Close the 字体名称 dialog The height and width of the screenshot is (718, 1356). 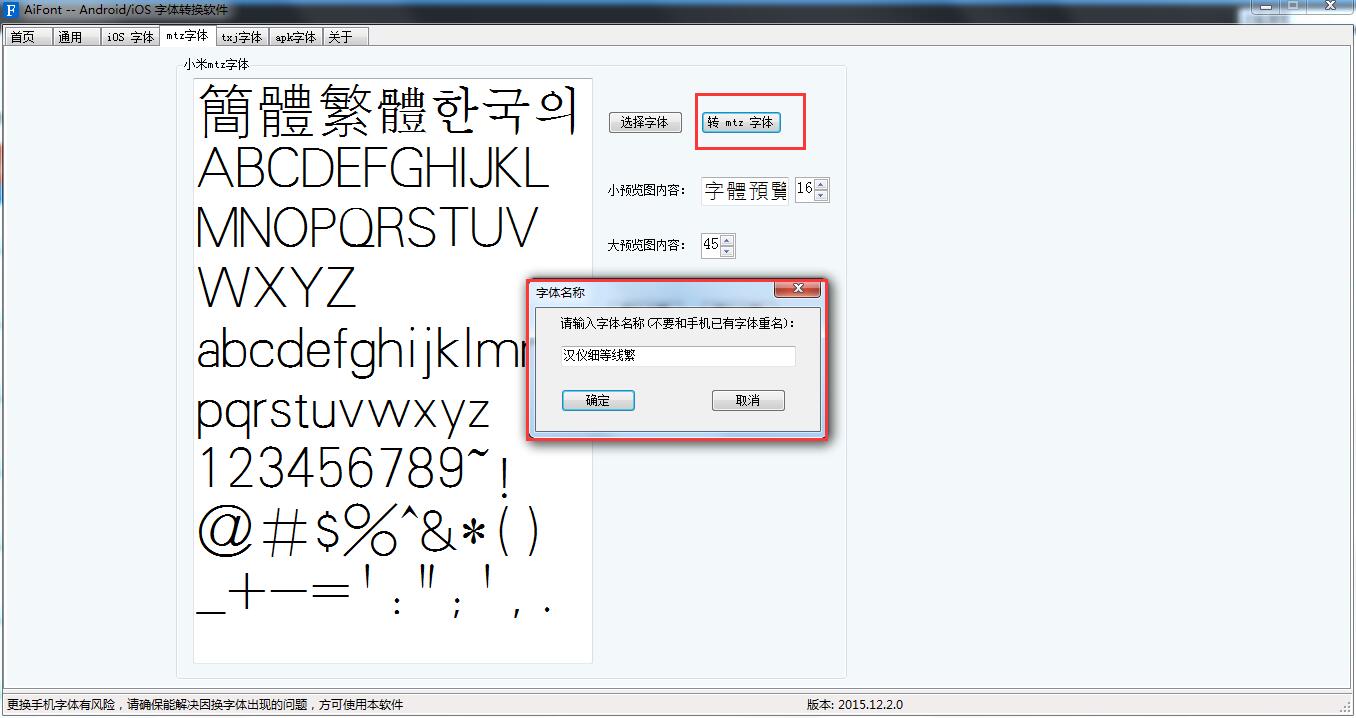797,289
